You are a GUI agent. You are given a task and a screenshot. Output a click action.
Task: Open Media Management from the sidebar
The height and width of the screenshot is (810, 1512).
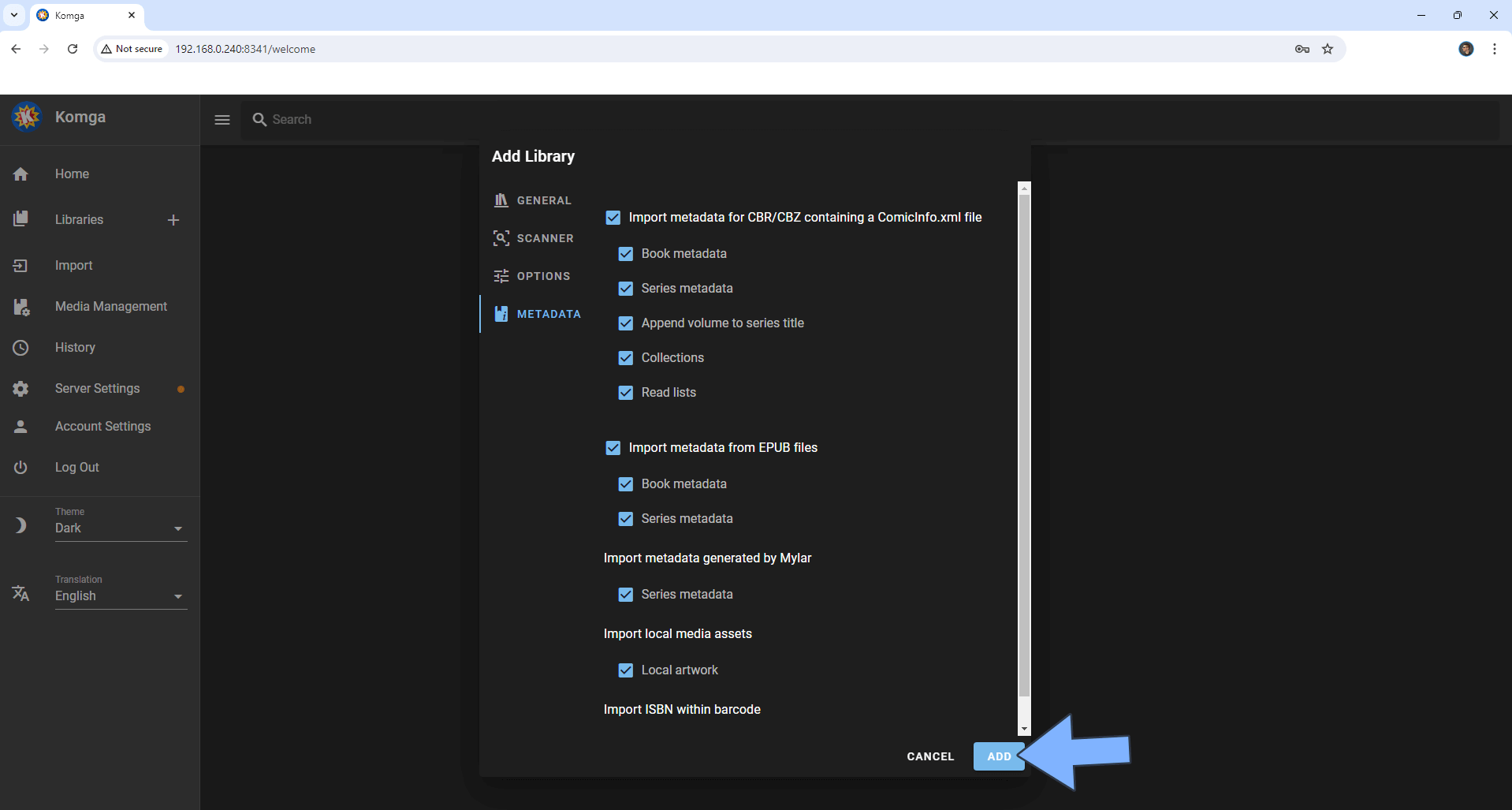(x=99, y=307)
